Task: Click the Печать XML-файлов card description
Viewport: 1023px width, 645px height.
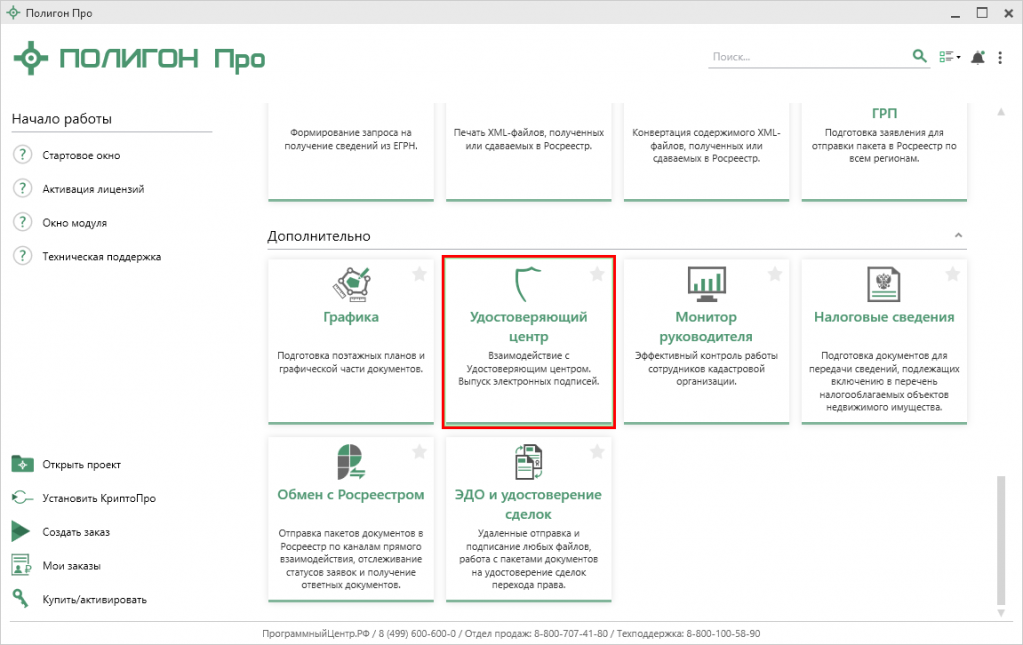Action: 528,139
